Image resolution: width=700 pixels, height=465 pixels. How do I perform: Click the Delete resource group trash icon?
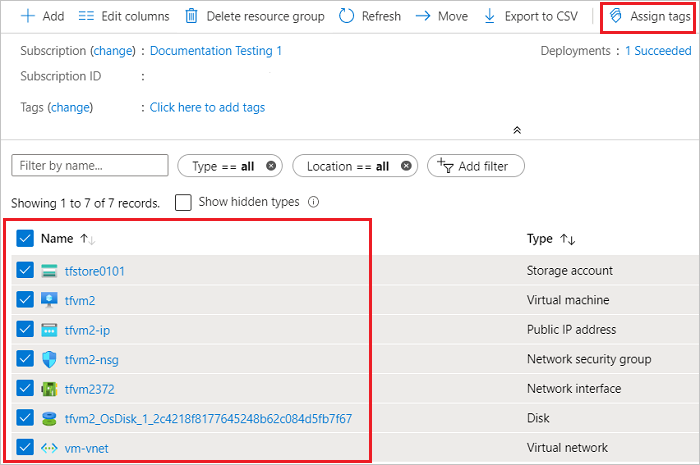[191, 16]
